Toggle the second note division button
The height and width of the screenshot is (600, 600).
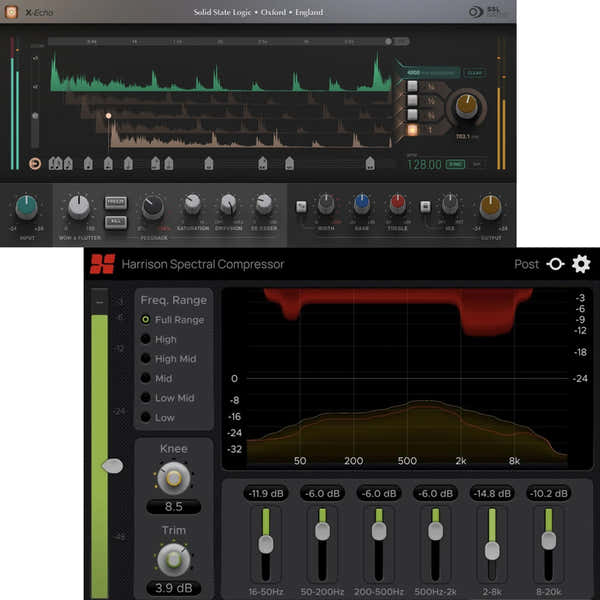[x=412, y=100]
